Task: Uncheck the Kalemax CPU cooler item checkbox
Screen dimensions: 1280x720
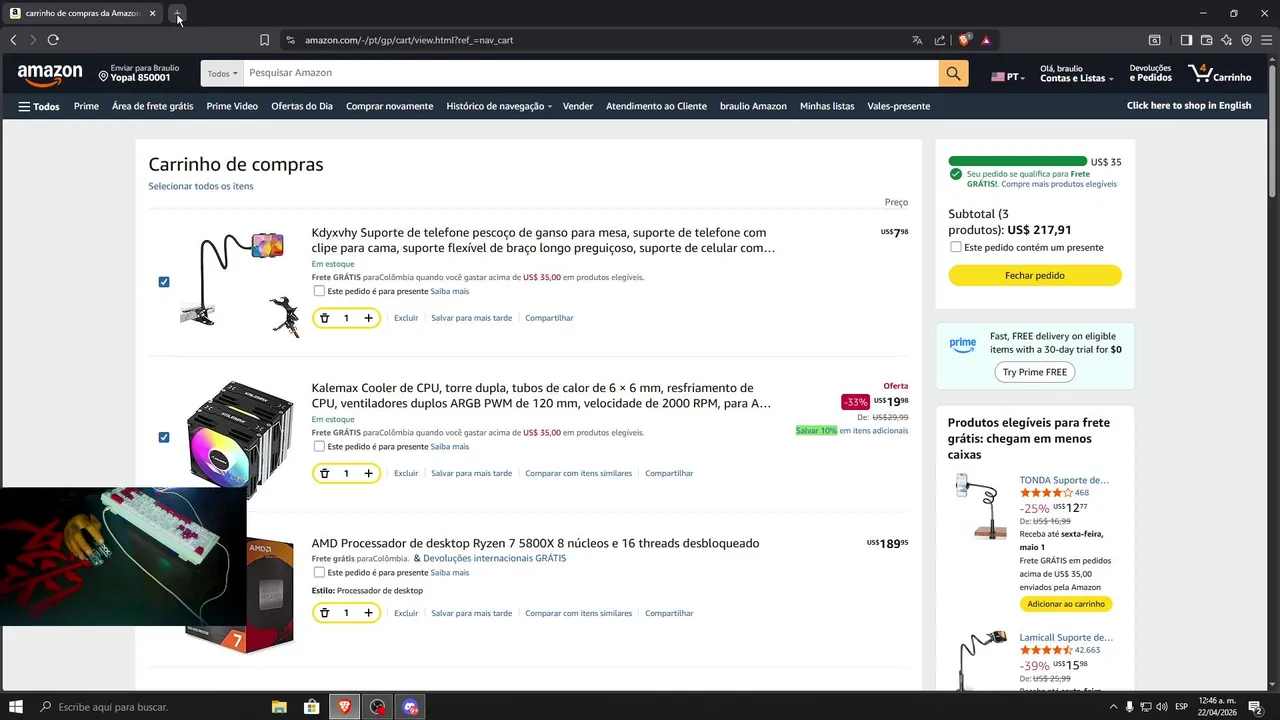Action: 164,437
